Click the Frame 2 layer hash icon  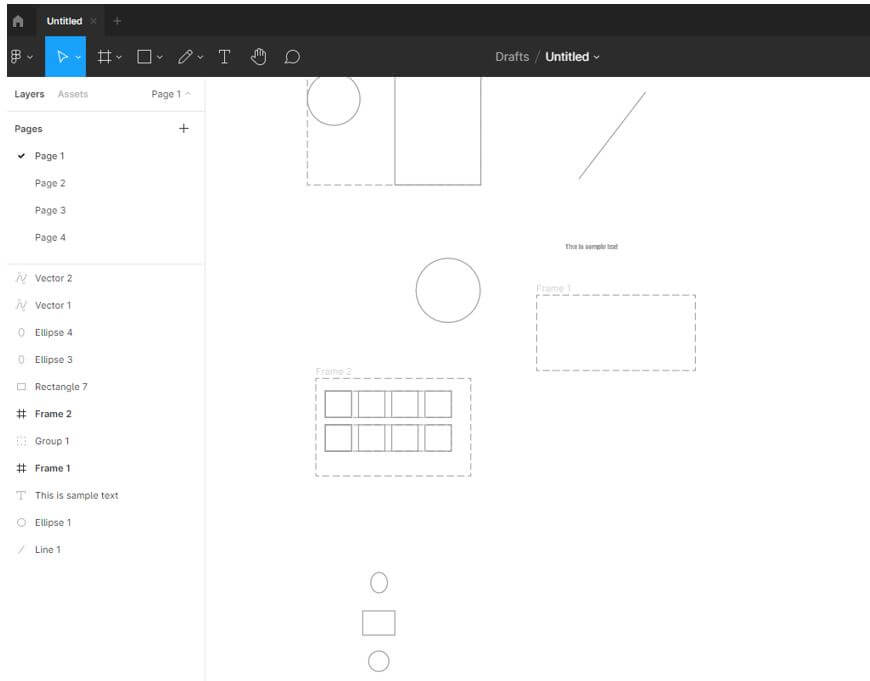point(21,414)
